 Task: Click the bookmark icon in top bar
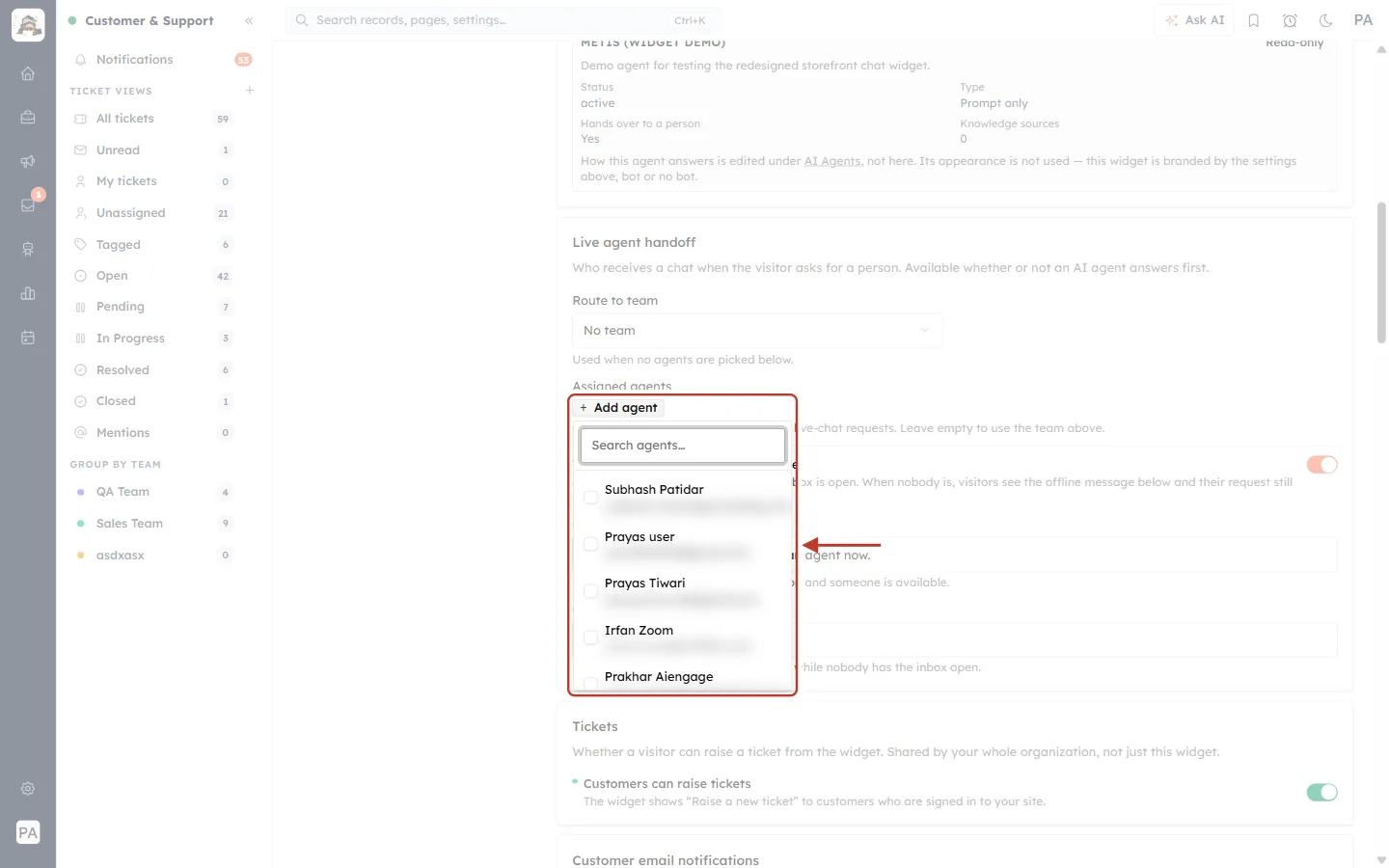pyautogui.click(x=1254, y=20)
